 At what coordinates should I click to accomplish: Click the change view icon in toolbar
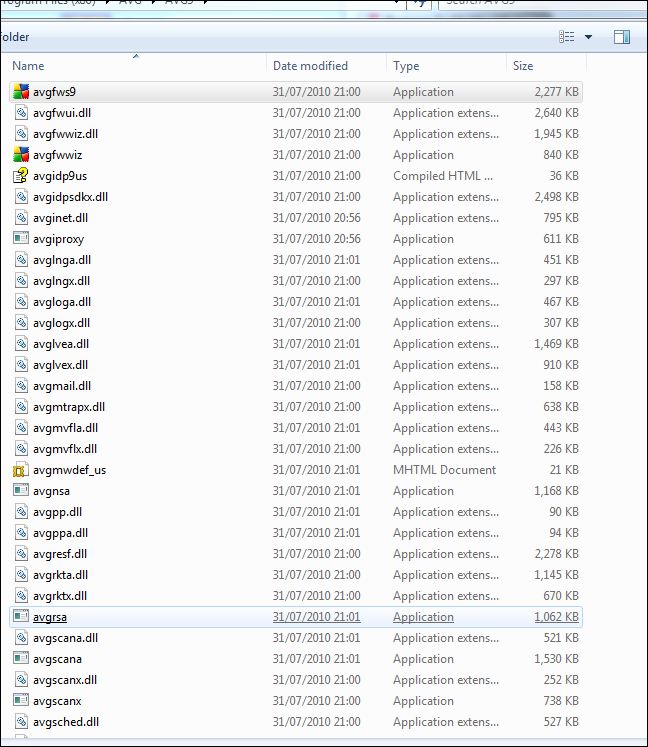point(567,37)
